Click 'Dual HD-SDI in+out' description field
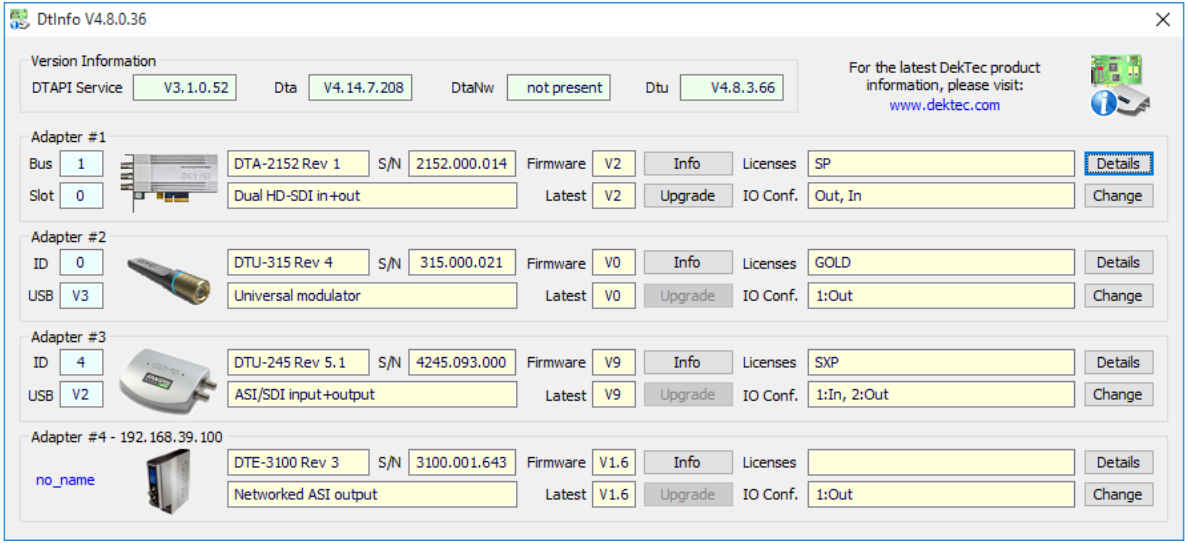Screen dimensions: 1188x543 [372, 195]
